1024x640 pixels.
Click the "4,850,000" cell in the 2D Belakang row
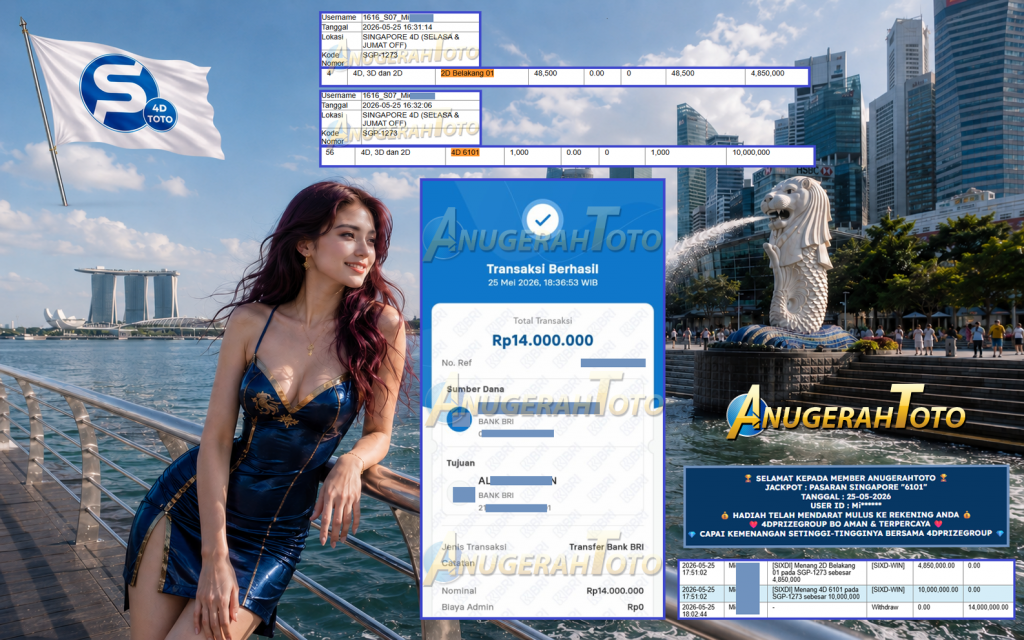click(x=767, y=74)
